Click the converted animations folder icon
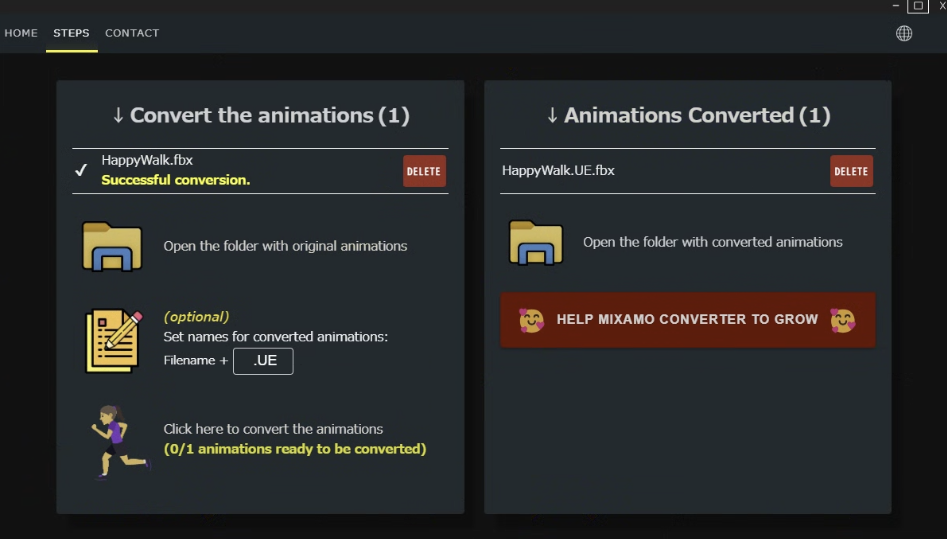This screenshot has width=947, height=539. [536, 242]
